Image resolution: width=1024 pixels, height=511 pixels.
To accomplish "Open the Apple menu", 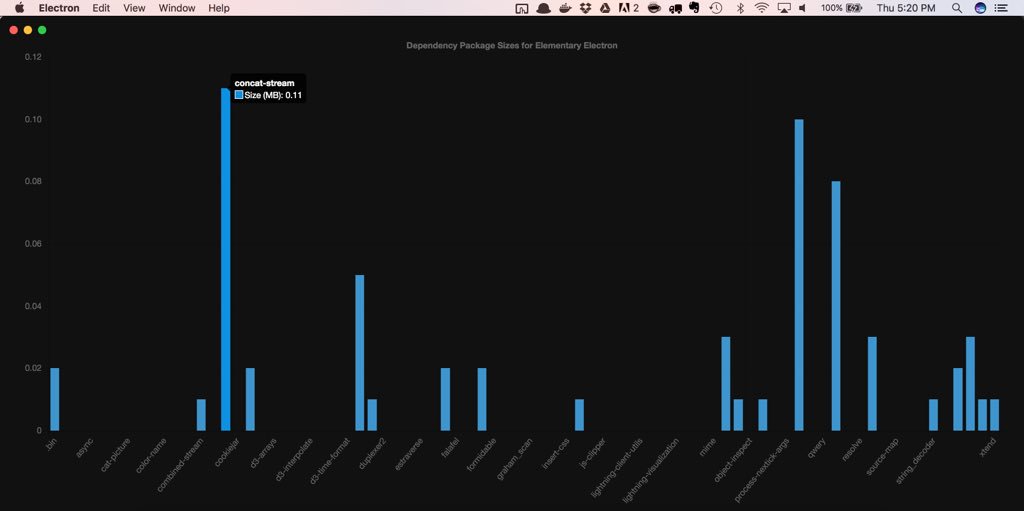I will point(19,8).
